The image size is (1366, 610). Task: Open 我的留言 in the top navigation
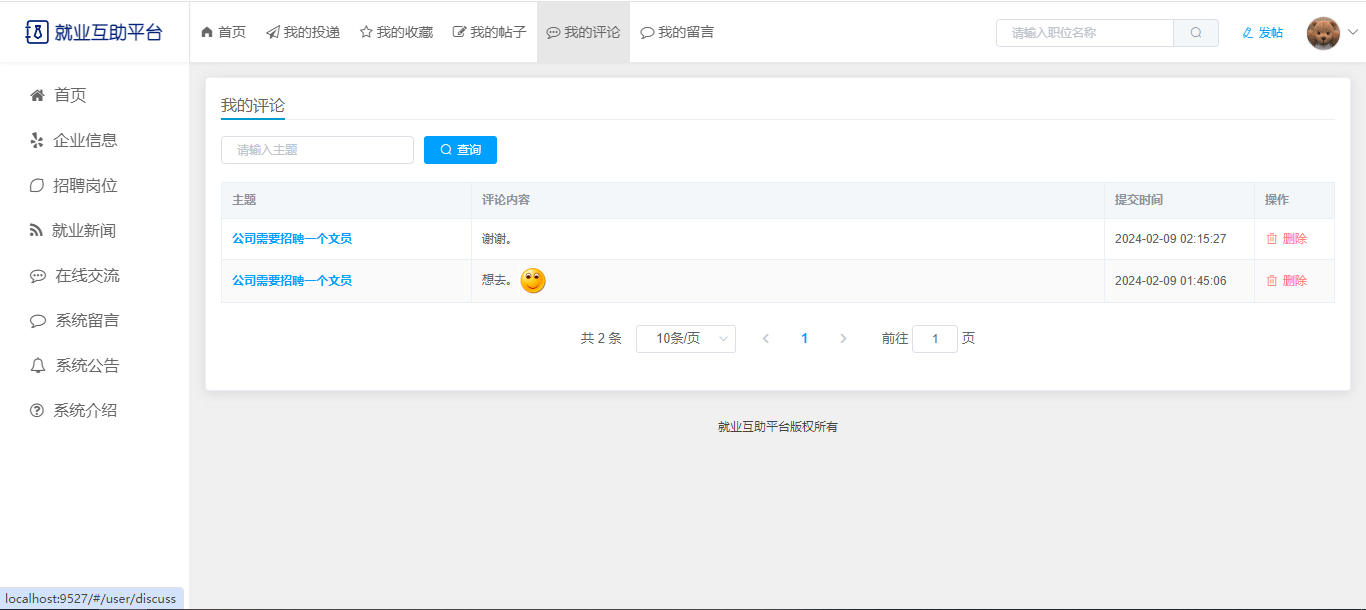[x=677, y=32]
